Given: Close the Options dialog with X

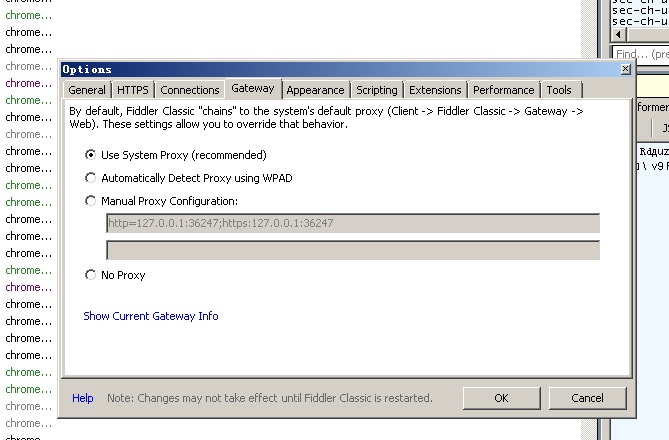Looking at the screenshot, I should [x=625, y=69].
